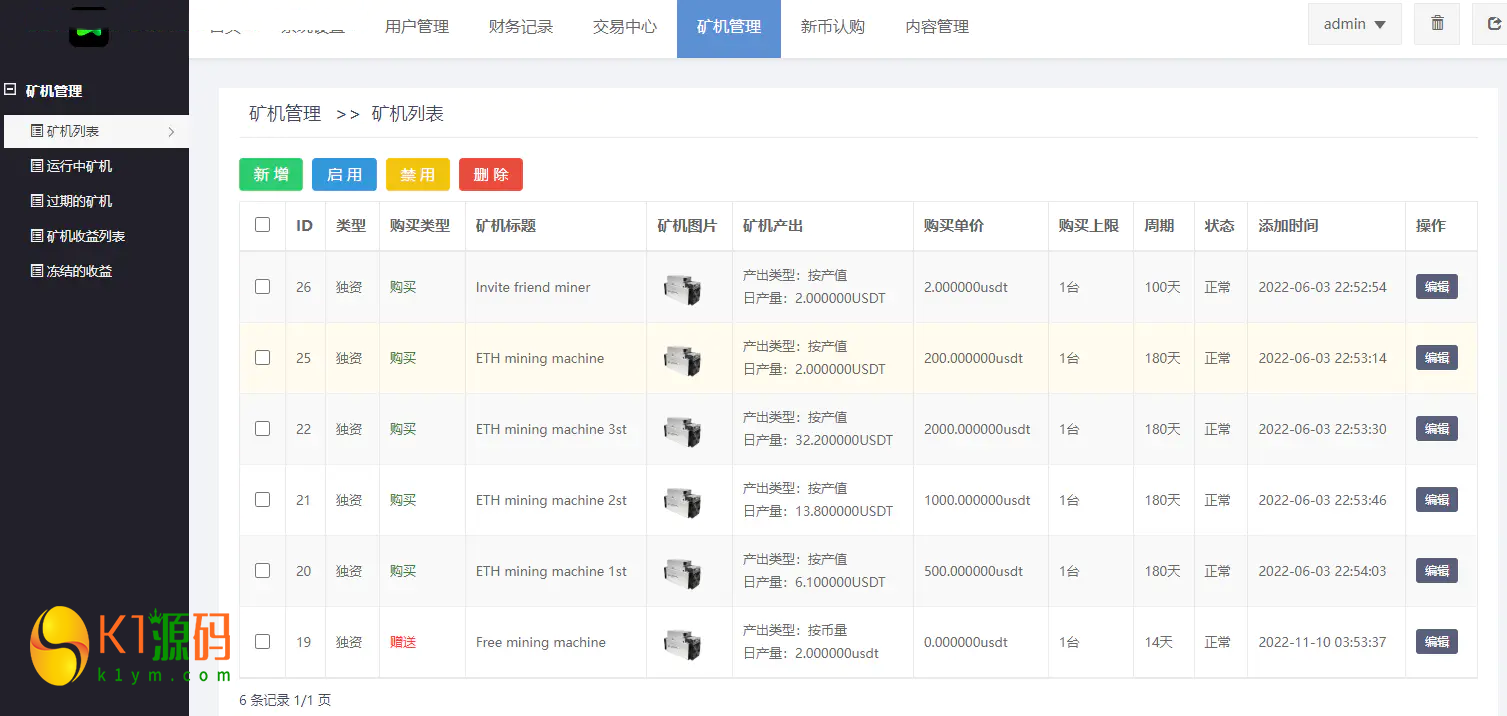The height and width of the screenshot is (716, 1507).
Task: Click the trash icon in top bar
Action: pos(1437,24)
